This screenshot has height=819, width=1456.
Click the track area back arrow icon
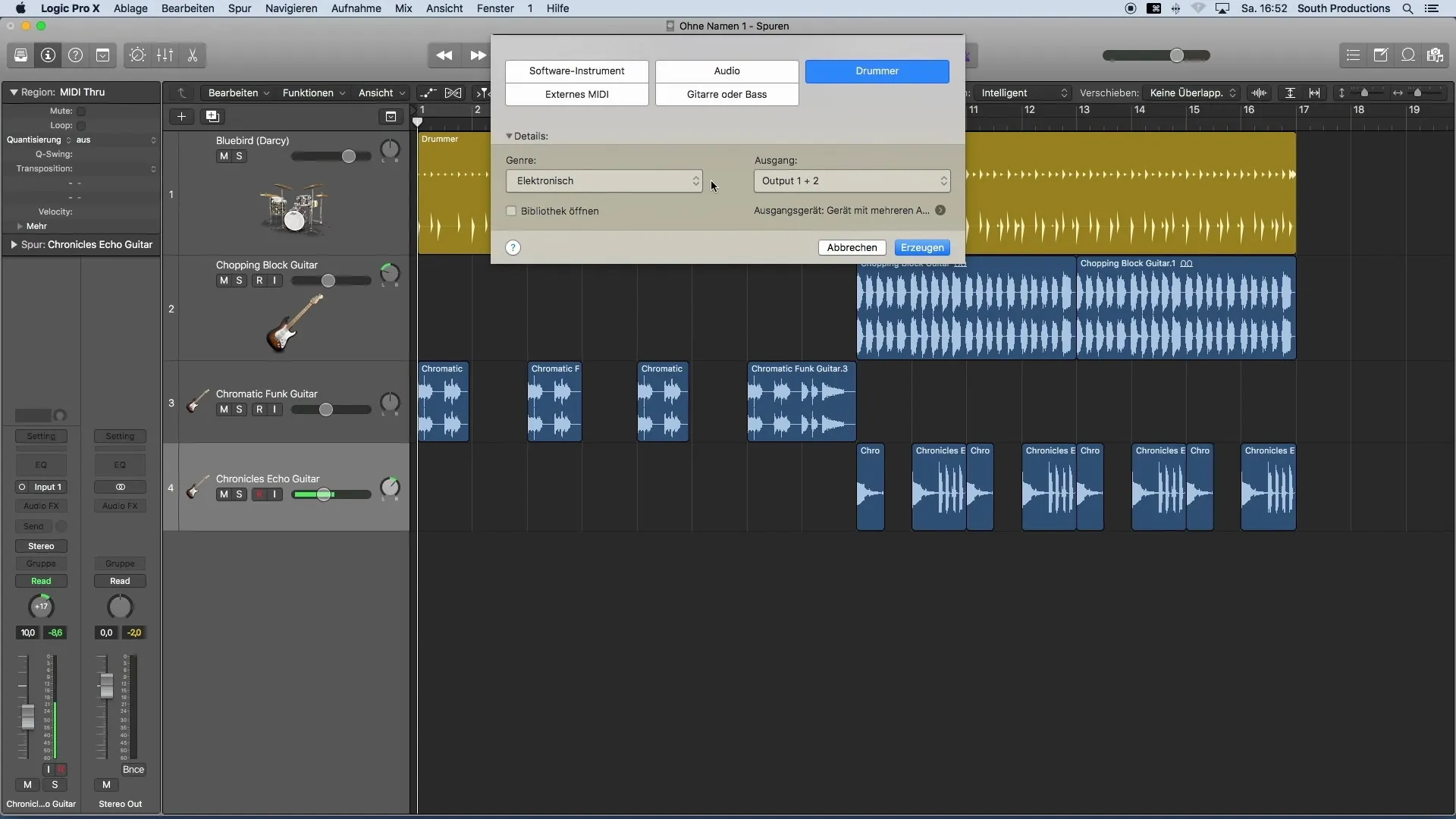182,93
